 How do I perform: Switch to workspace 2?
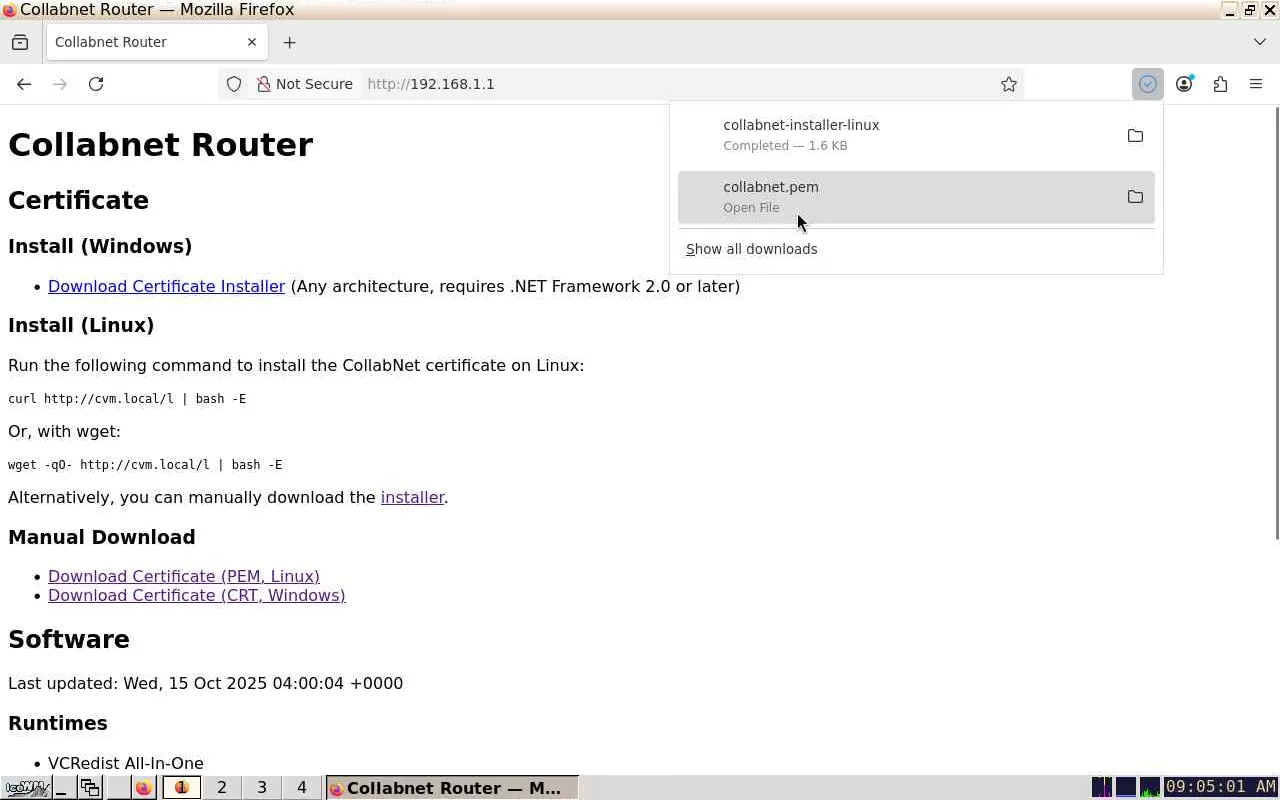222,788
